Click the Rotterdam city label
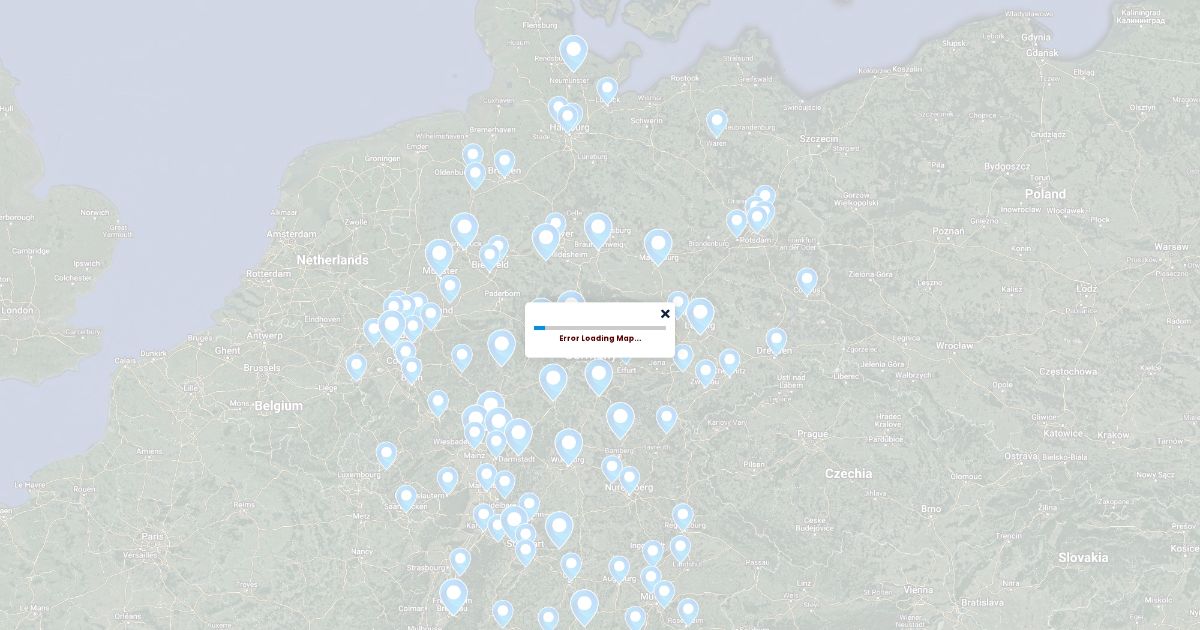 (x=268, y=273)
